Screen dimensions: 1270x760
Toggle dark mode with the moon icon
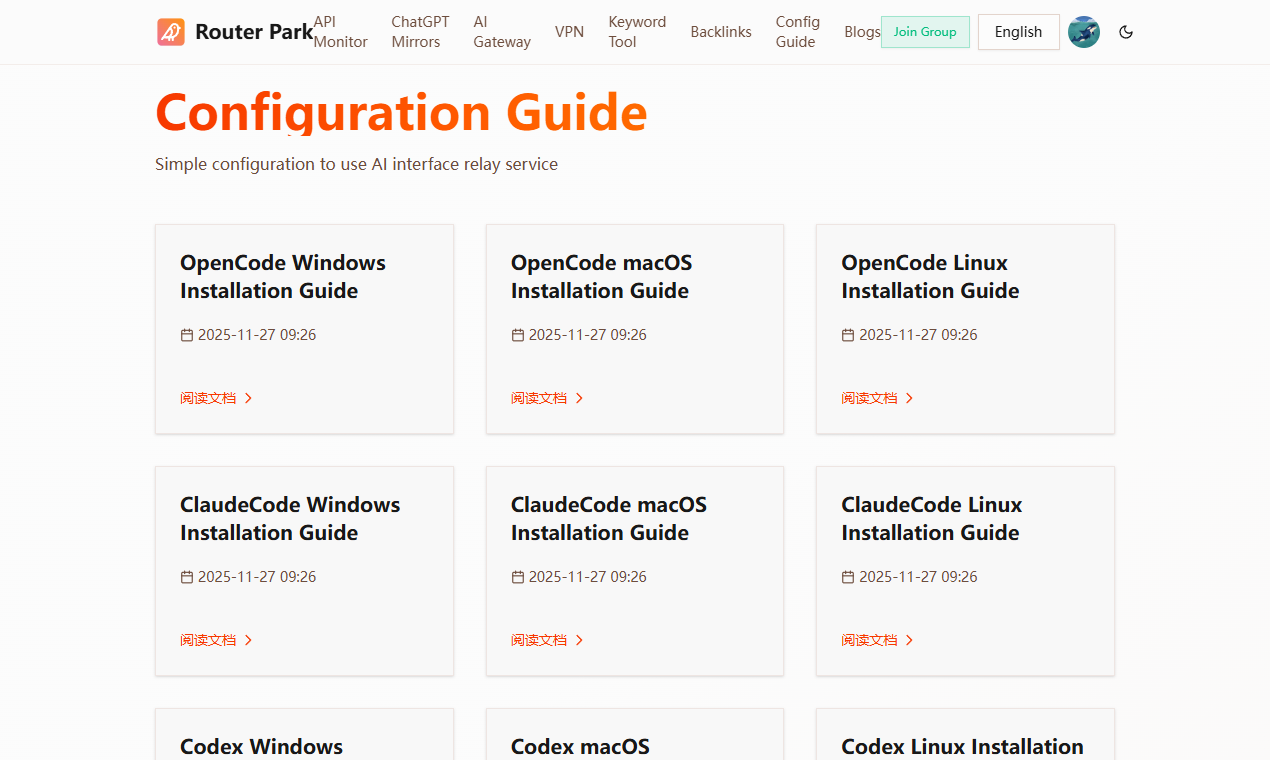click(1126, 32)
